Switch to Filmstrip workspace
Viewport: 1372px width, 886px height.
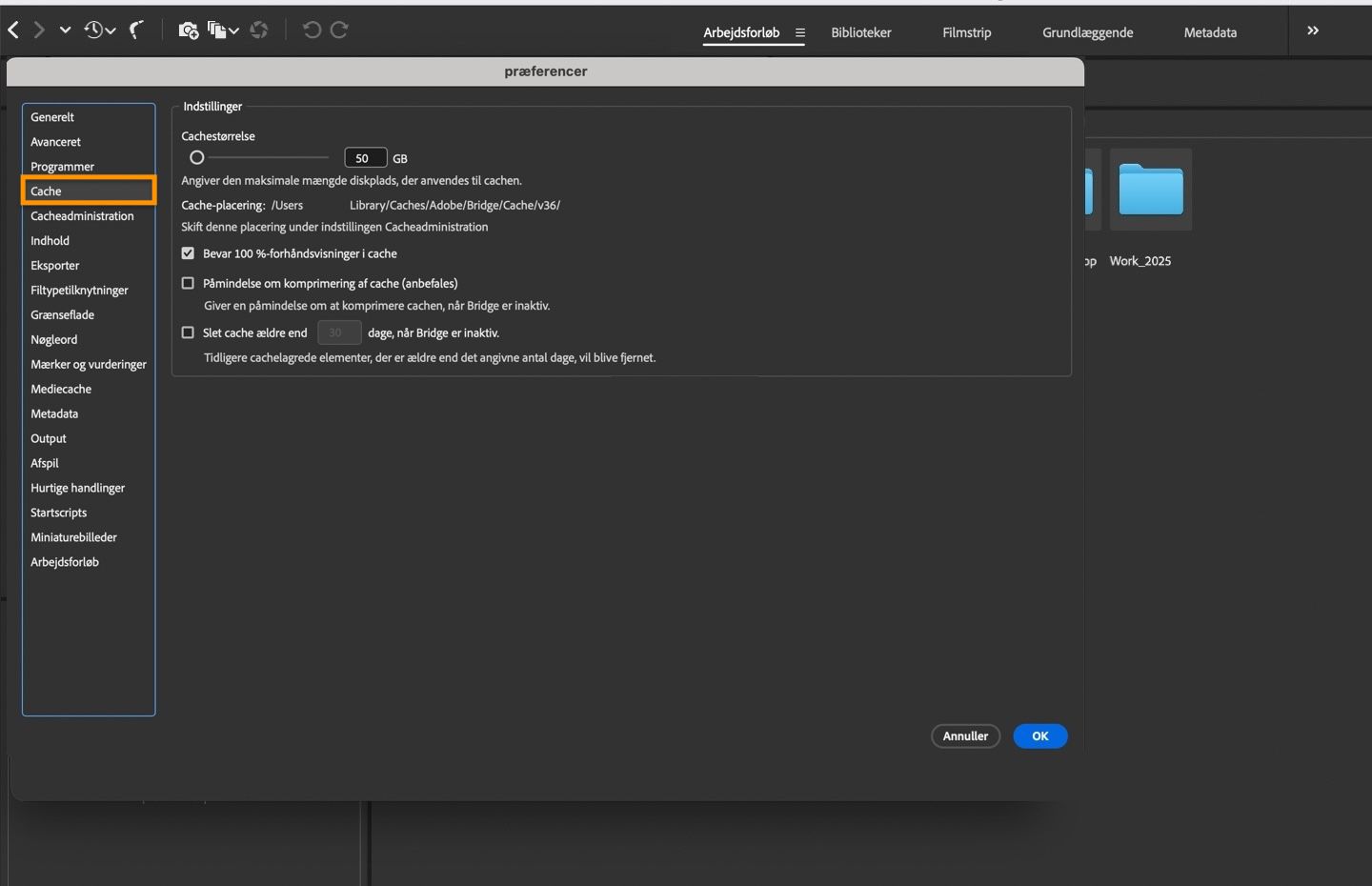click(967, 32)
